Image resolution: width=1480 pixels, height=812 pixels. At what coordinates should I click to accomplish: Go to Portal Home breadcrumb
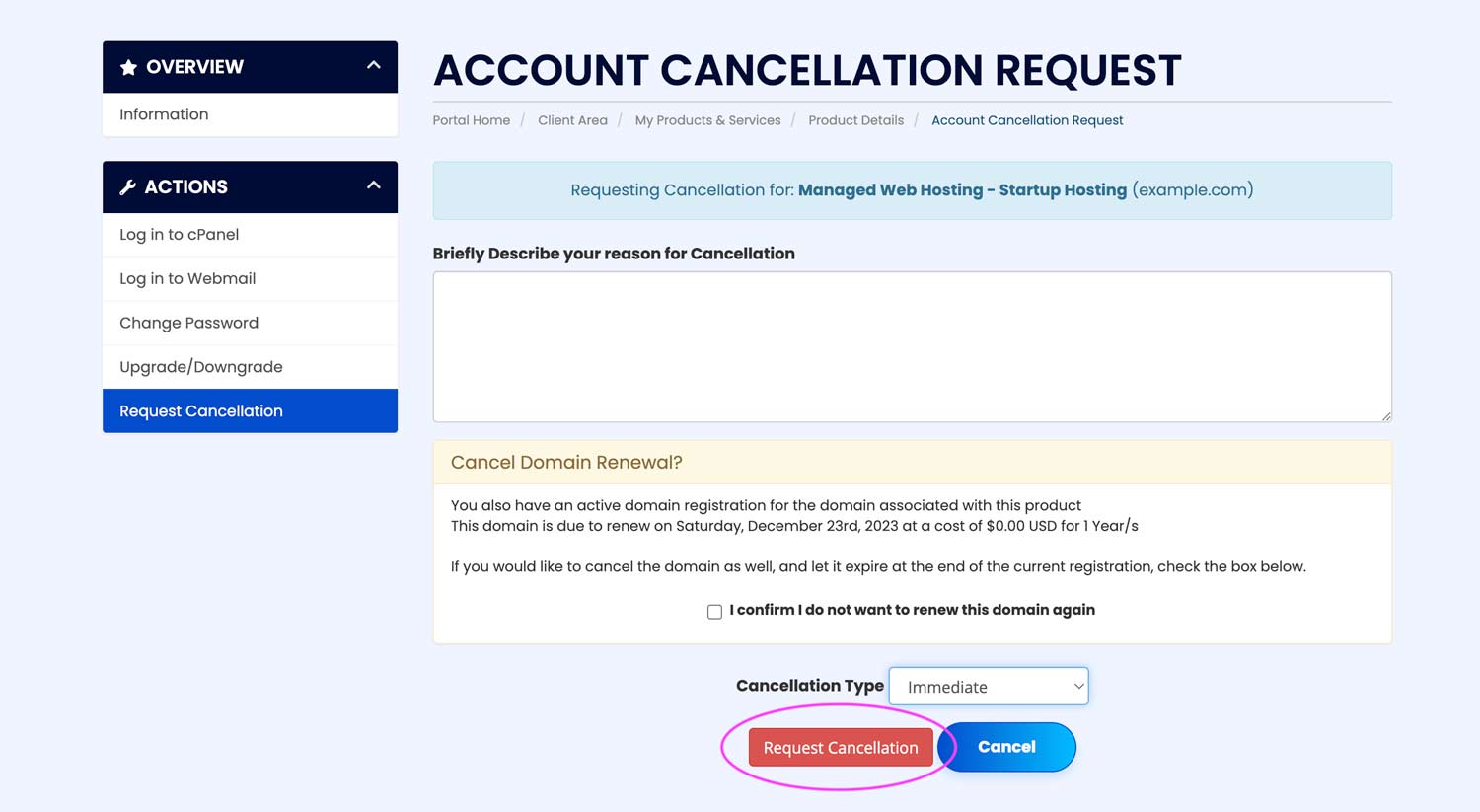[471, 120]
